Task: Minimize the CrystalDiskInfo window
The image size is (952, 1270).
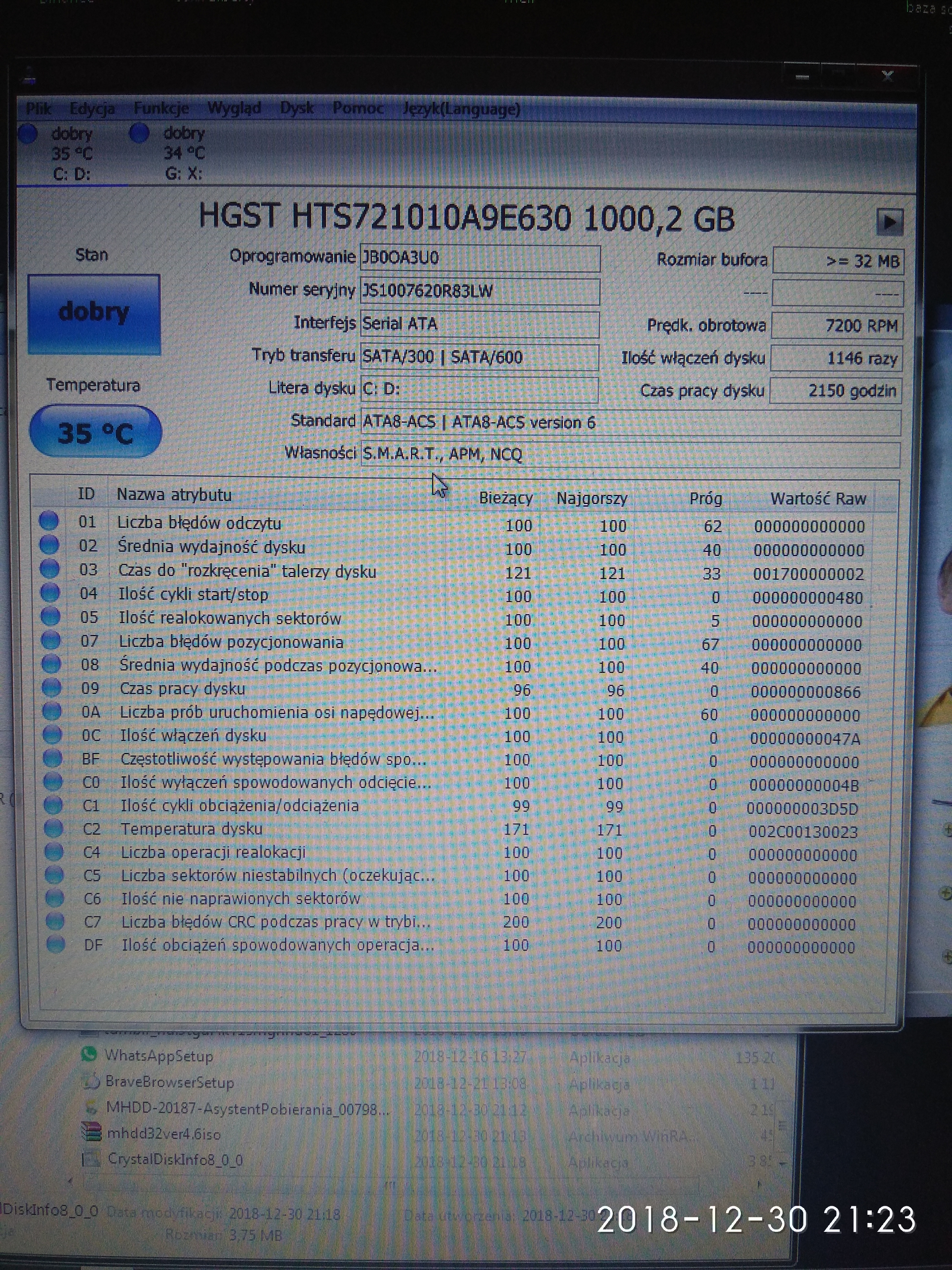Action: (x=802, y=77)
